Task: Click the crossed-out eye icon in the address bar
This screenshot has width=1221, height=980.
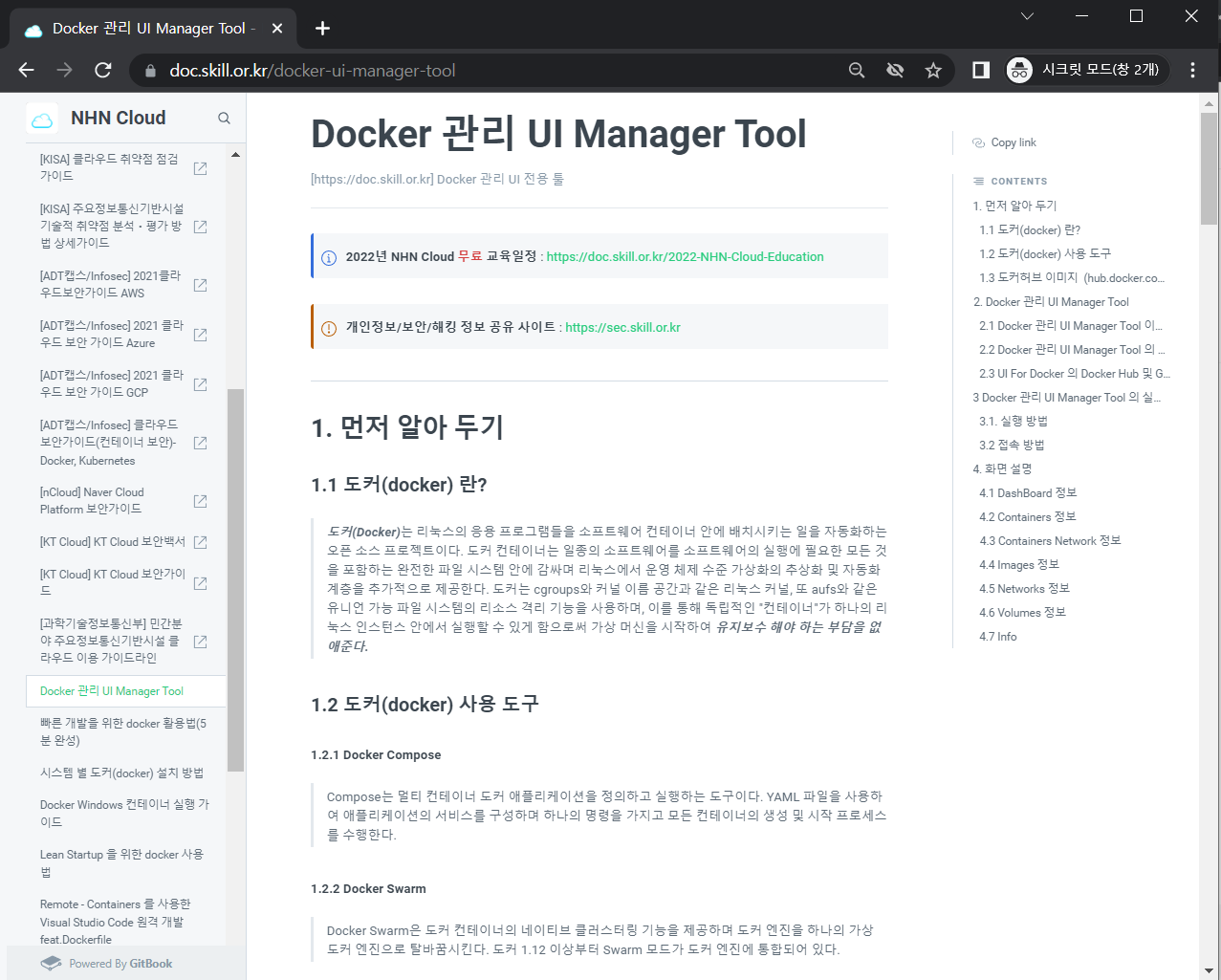Action: tap(895, 70)
